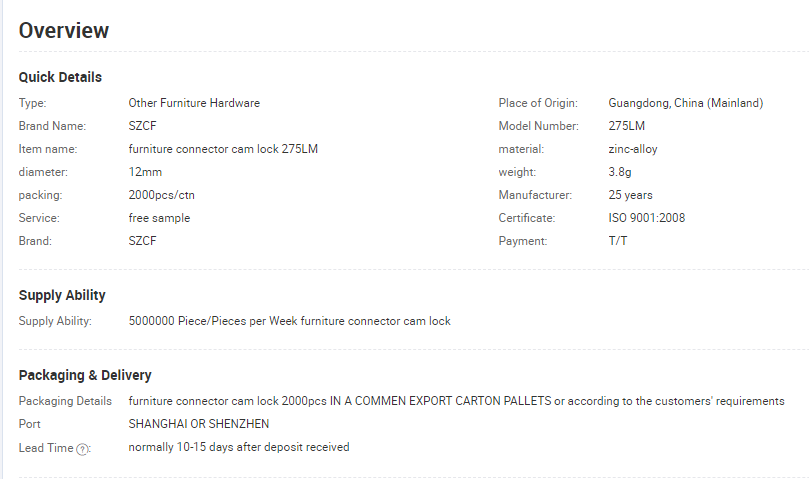The width and height of the screenshot is (809, 479).
Task: Click the Supply Ability section heading
Action: click(x=62, y=295)
